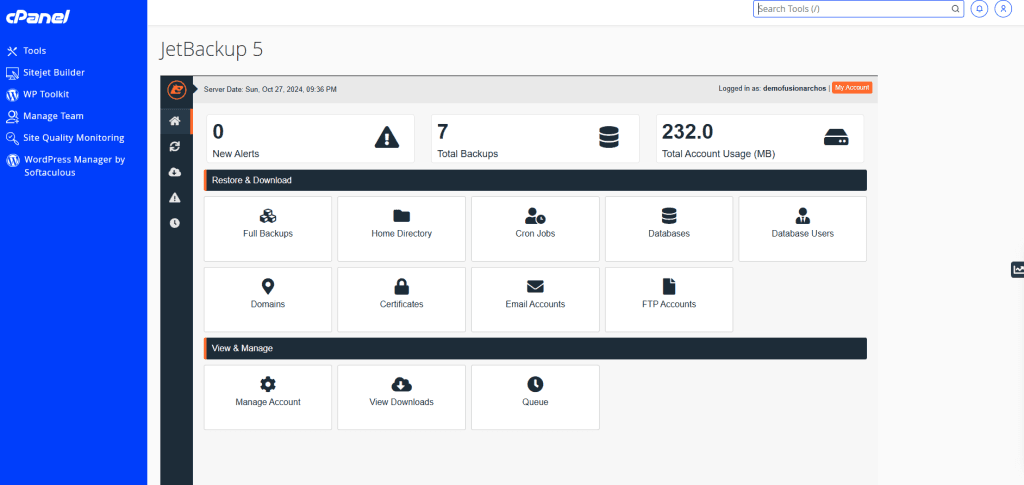Open the statistics chart side tab
Image resolution: width=1024 pixels, height=485 pixels.
pos(1017,269)
